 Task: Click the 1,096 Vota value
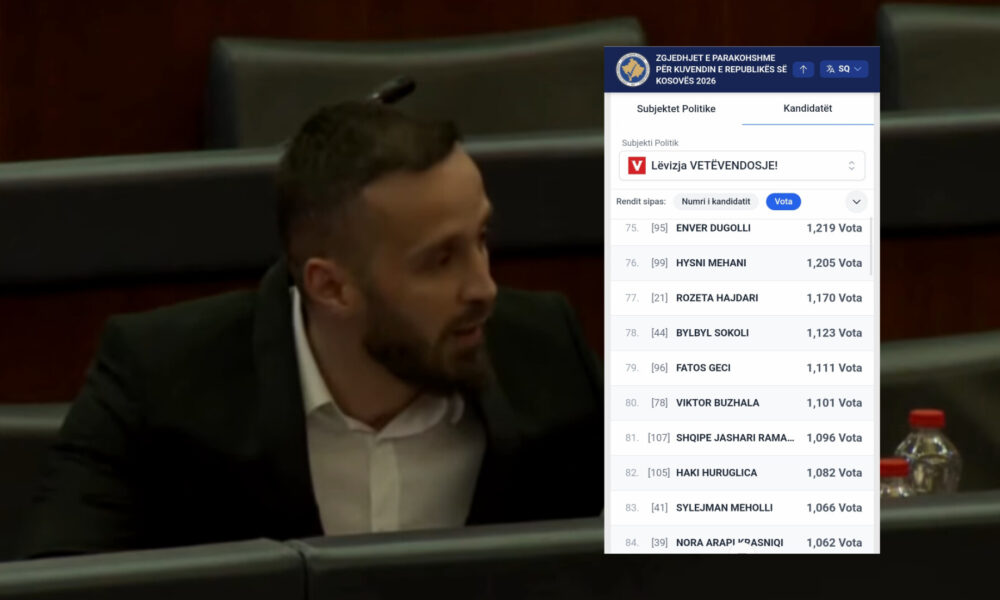point(834,438)
